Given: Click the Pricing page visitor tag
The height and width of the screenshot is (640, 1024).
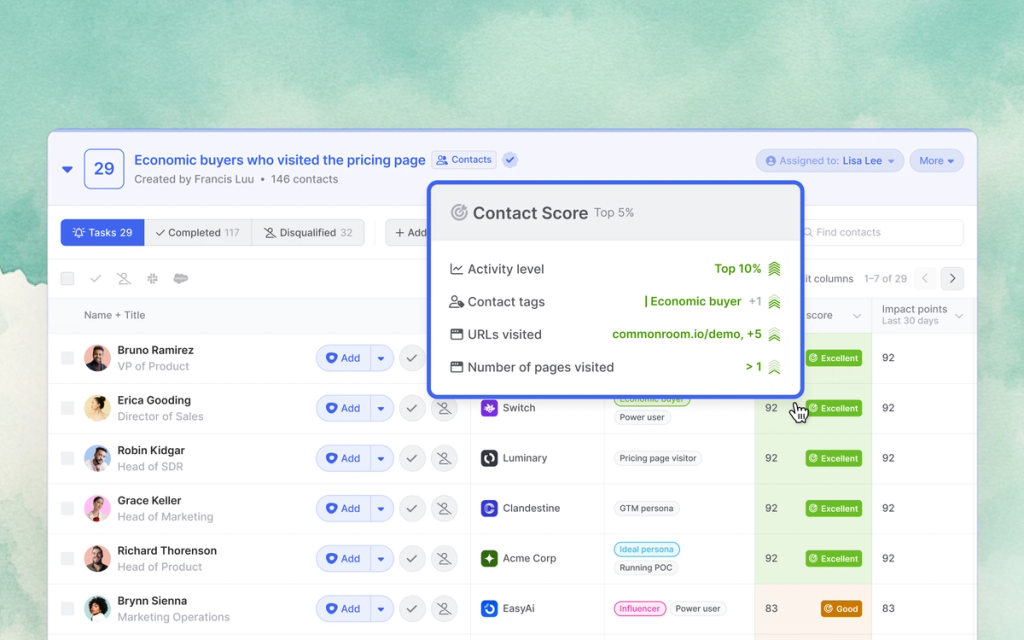Looking at the screenshot, I should point(658,458).
